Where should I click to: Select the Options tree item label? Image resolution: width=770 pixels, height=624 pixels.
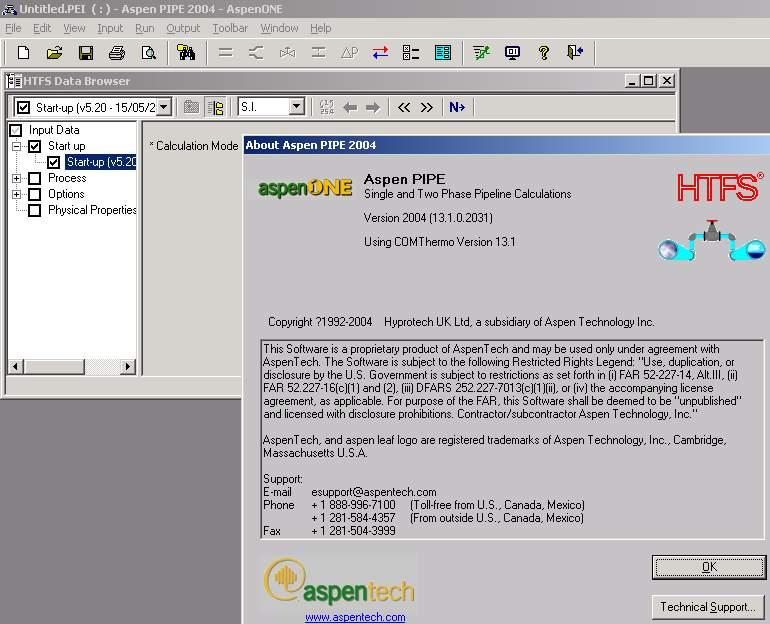tap(66, 194)
